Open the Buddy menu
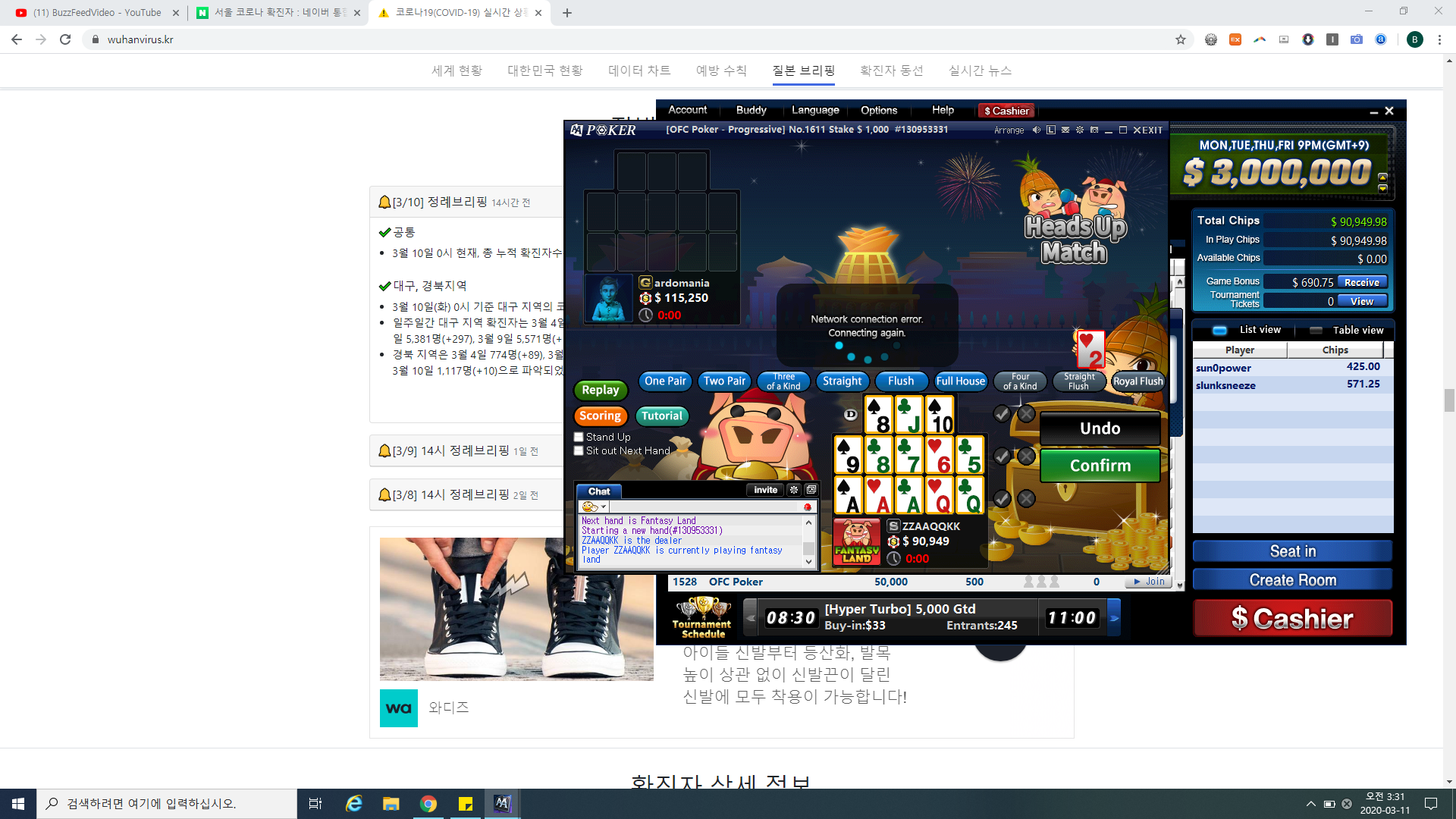The height and width of the screenshot is (819, 1456). coord(751,110)
